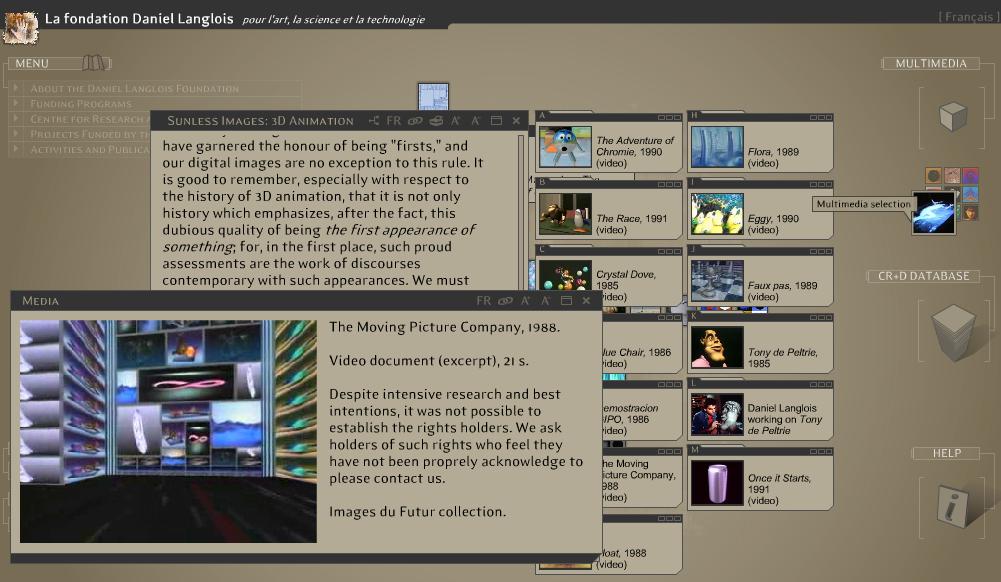Screen dimensions: 1001x582
Task: Open The Race, 1991 video thumbnail
Action: (565, 214)
